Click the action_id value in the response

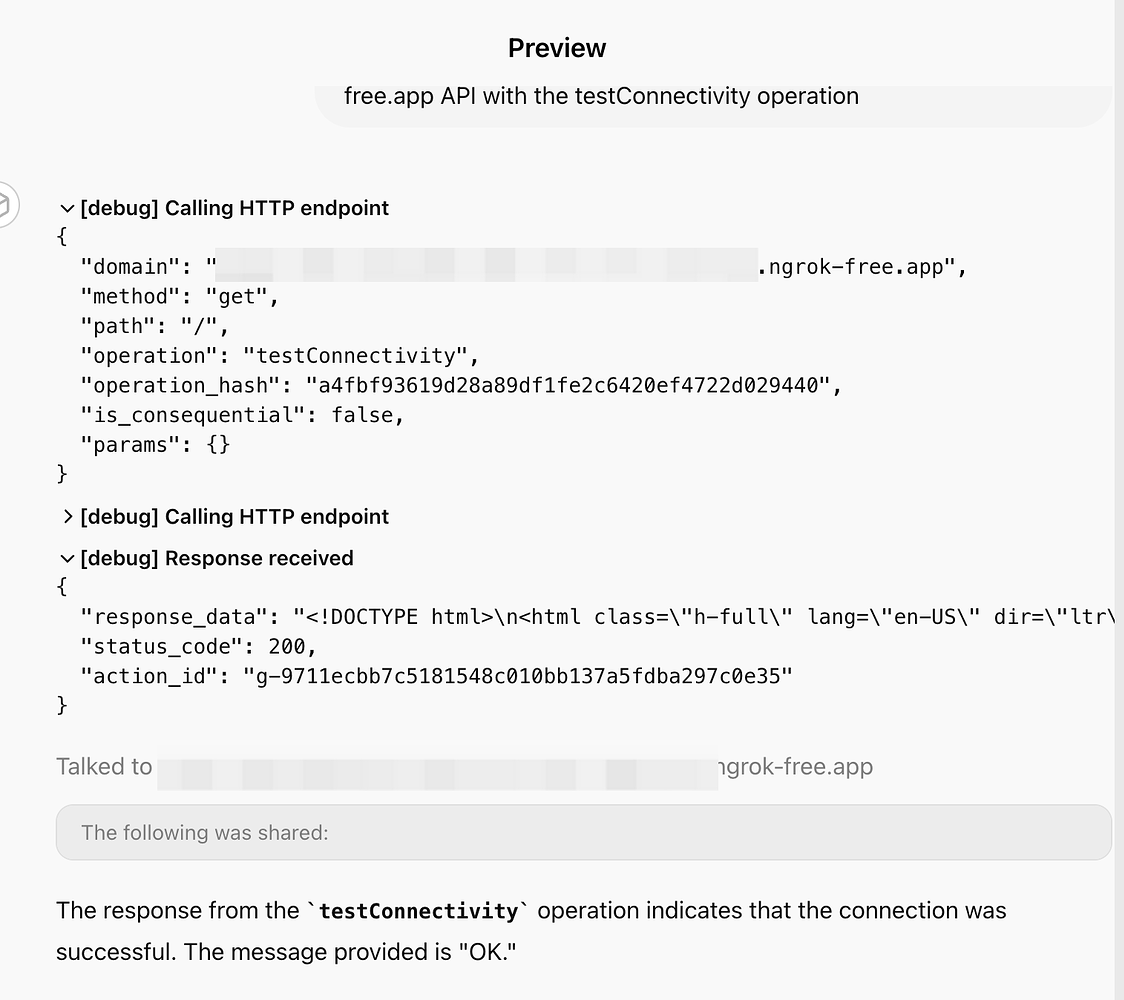(x=518, y=676)
